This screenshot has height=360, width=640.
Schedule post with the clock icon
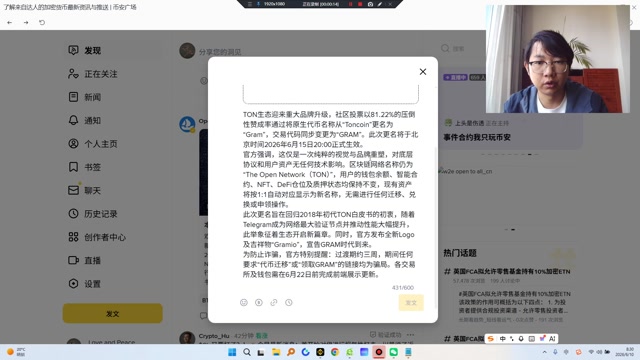(x=289, y=302)
